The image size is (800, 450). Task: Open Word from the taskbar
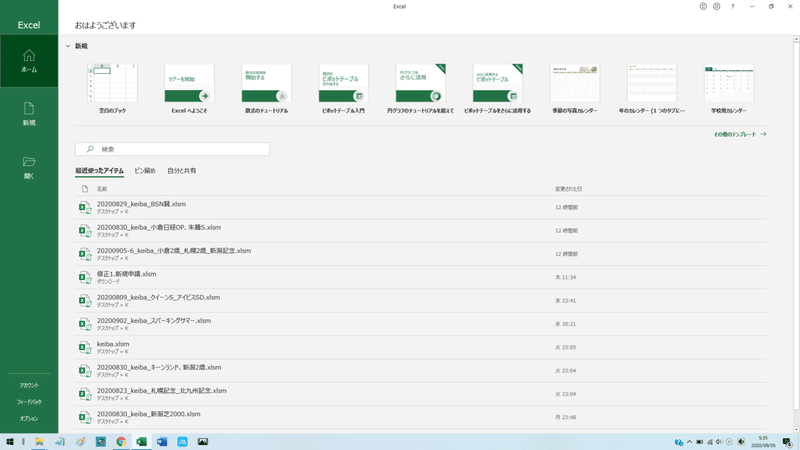coord(162,442)
